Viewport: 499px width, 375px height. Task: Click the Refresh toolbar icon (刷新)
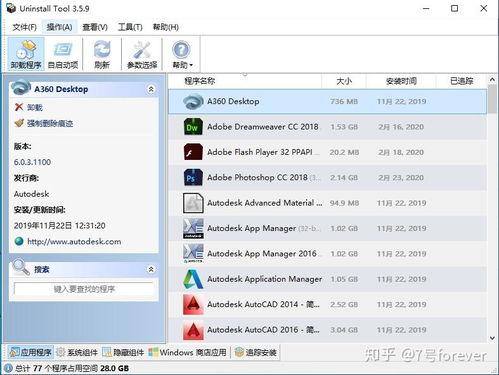102,54
